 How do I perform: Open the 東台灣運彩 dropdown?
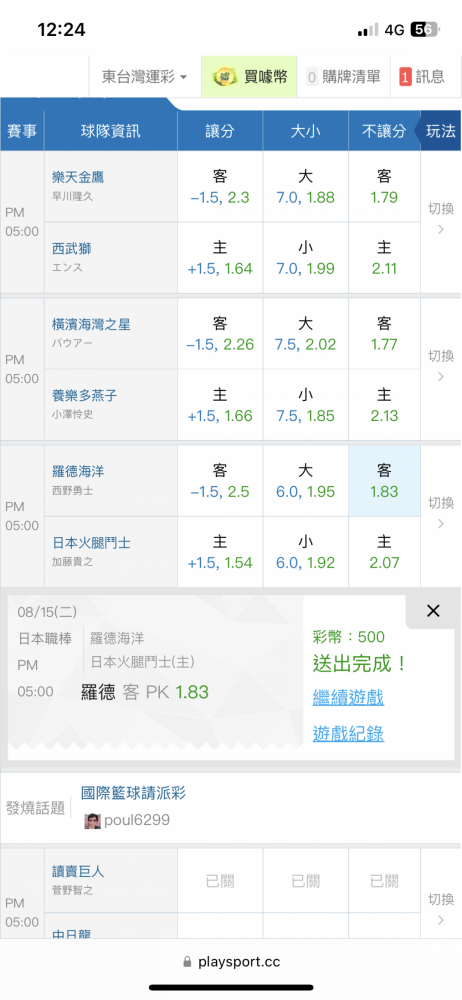click(x=145, y=77)
